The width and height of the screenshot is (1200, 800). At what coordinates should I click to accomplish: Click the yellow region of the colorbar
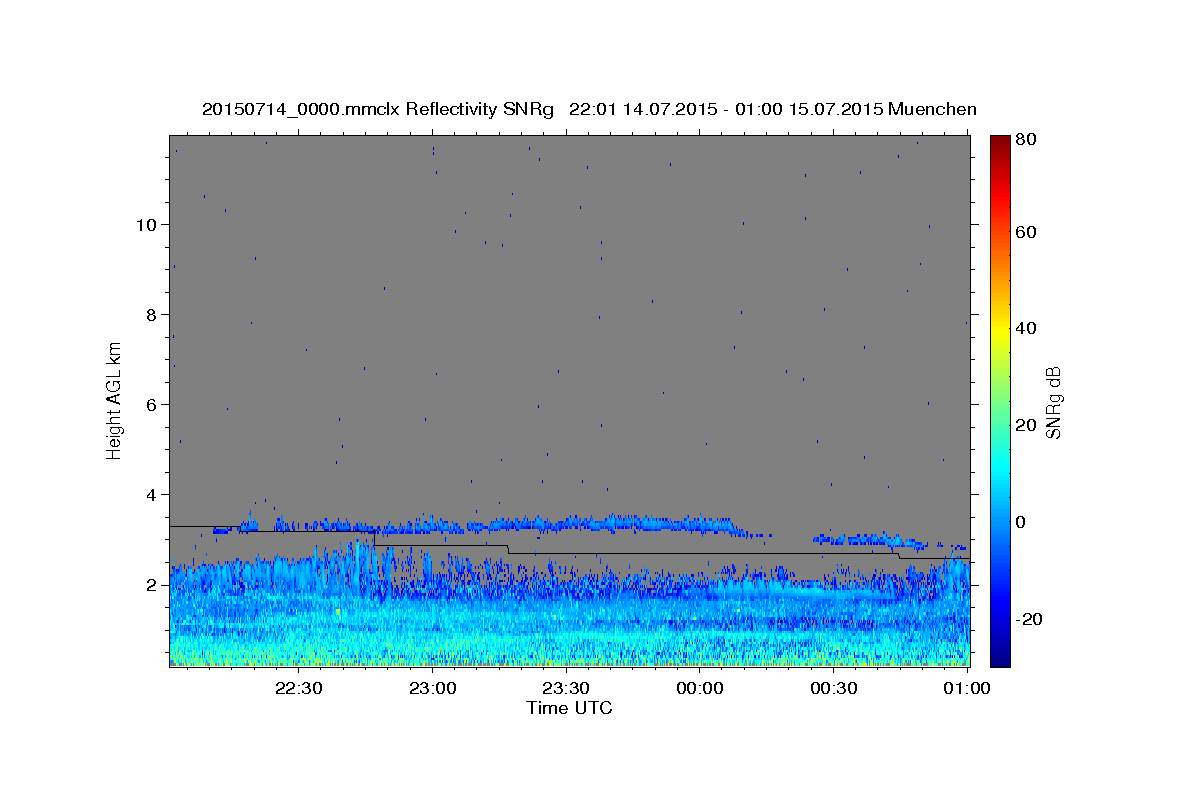(999, 329)
